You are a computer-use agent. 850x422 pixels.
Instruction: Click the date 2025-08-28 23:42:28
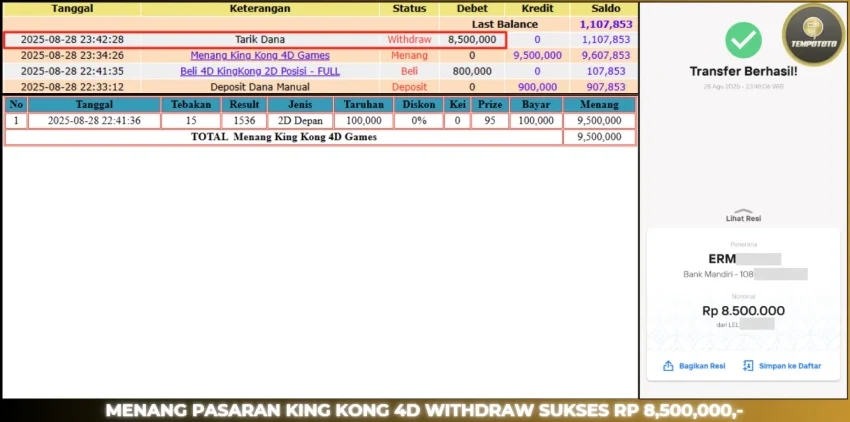point(72,40)
